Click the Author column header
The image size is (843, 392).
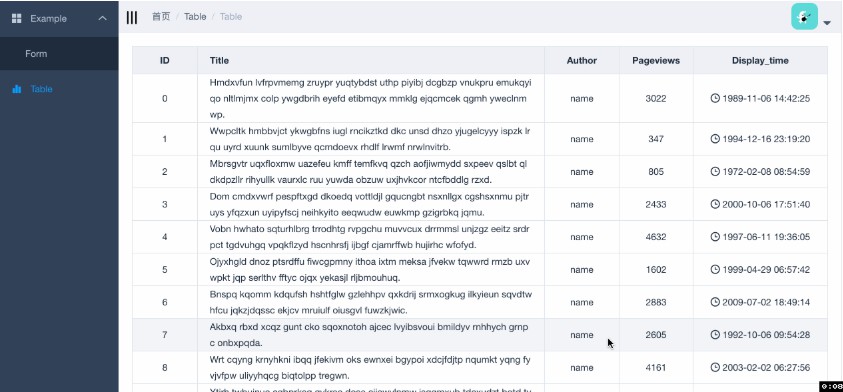[582, 61]
